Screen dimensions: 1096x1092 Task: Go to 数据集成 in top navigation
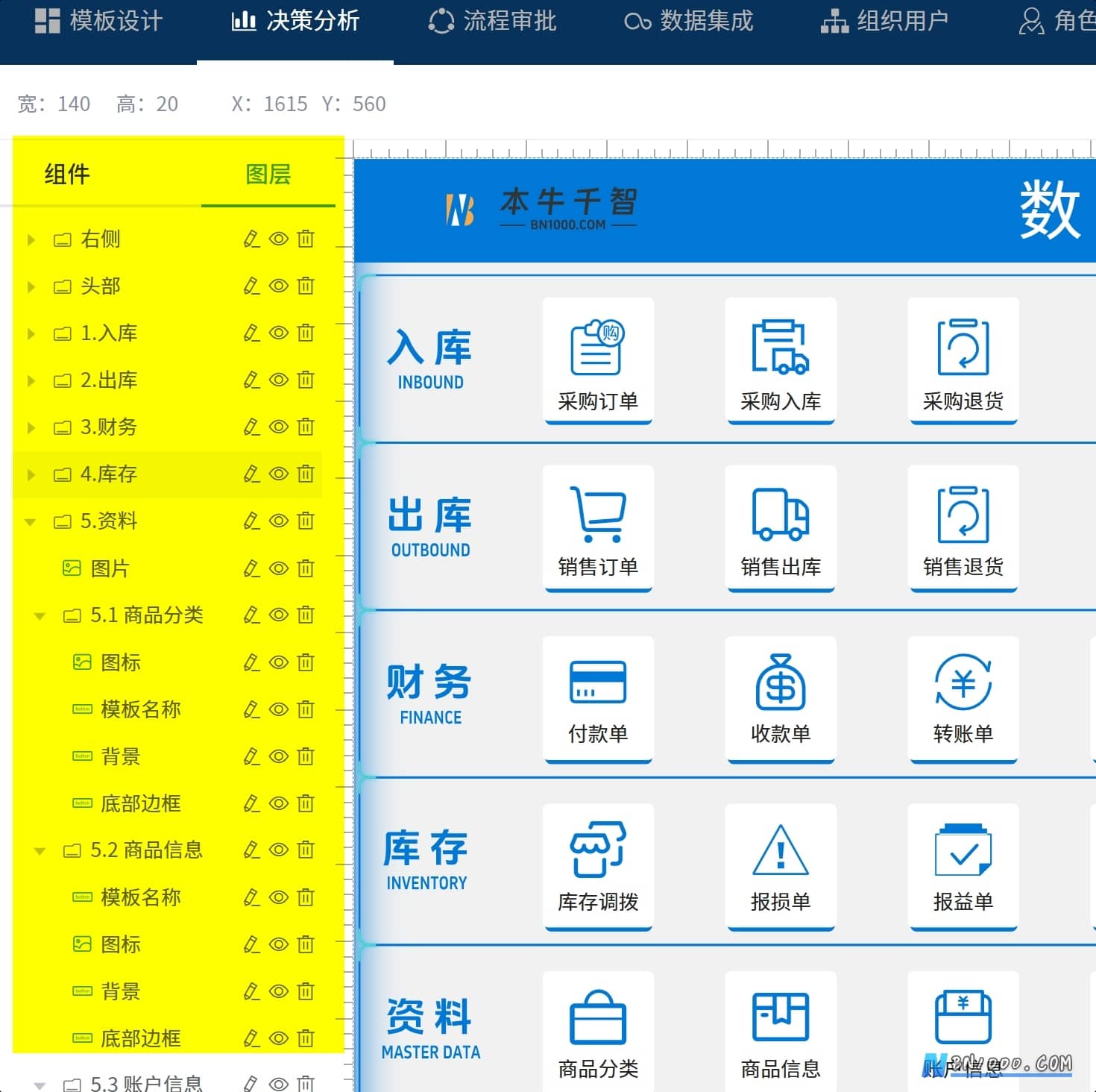click(x=689, y=21)
